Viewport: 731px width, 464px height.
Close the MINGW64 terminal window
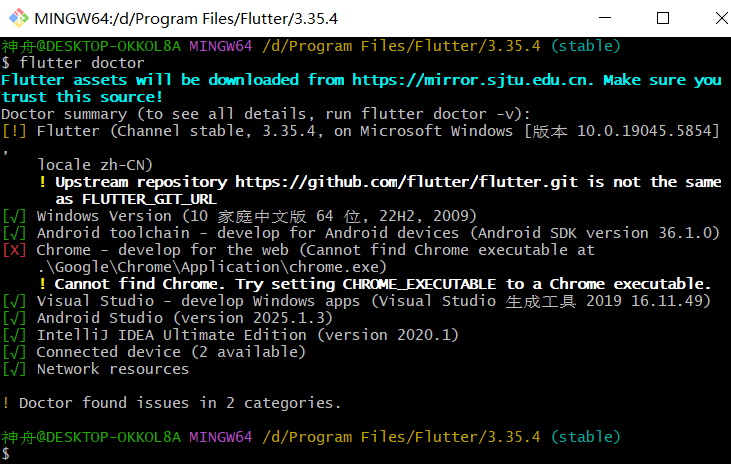[x=721, y=18]
